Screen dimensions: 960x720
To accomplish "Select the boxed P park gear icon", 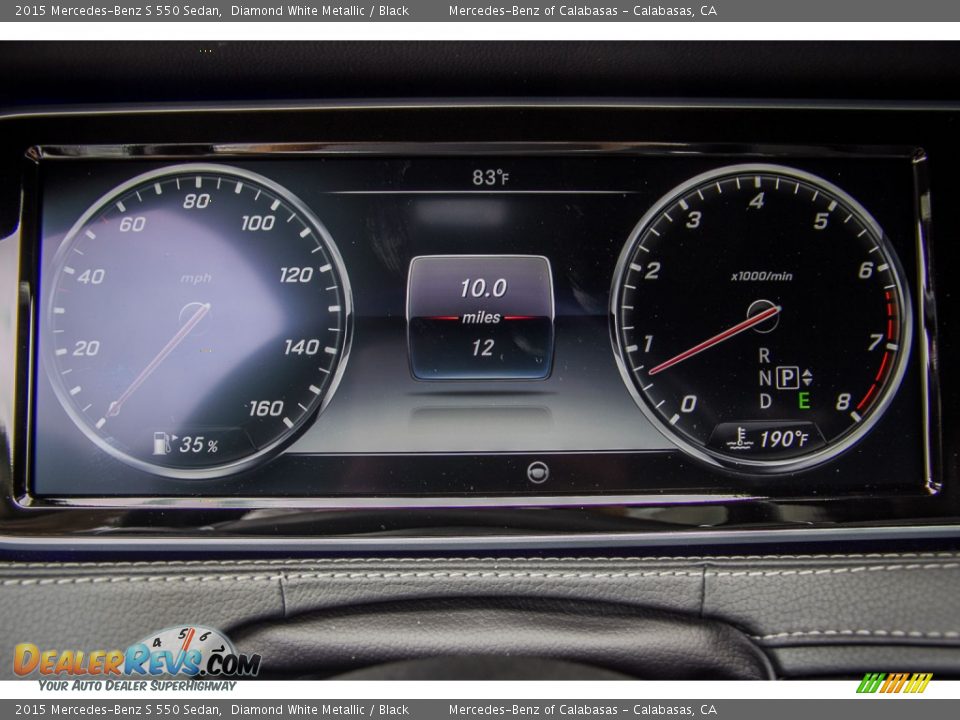I will coord(787,375).
